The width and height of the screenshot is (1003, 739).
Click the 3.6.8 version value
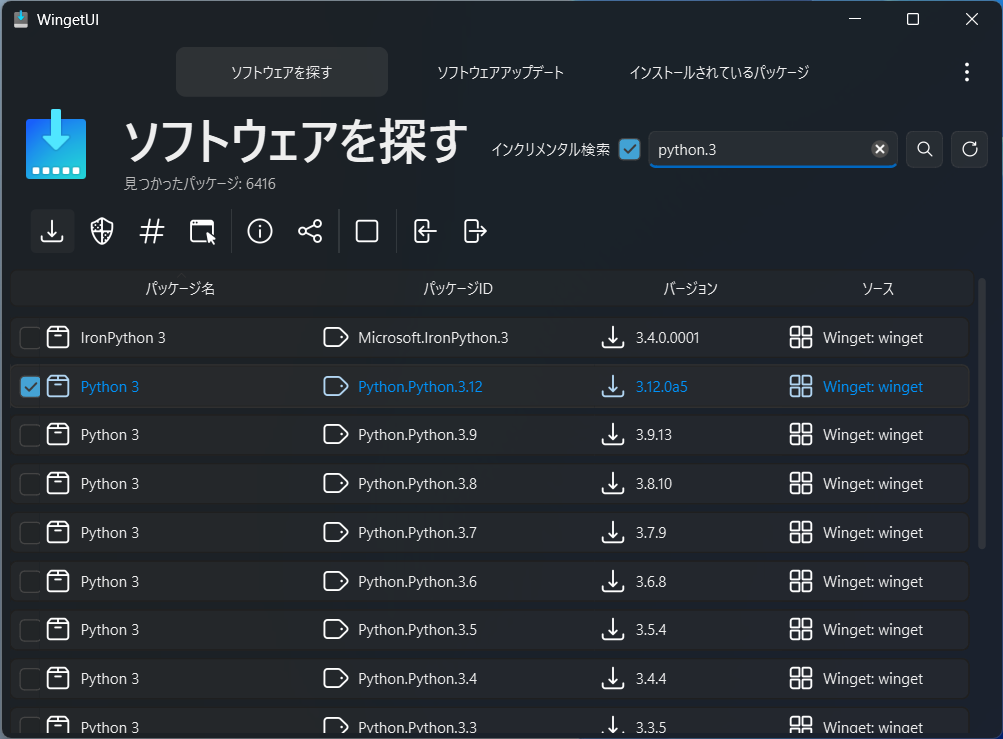[x=651, y=581]
